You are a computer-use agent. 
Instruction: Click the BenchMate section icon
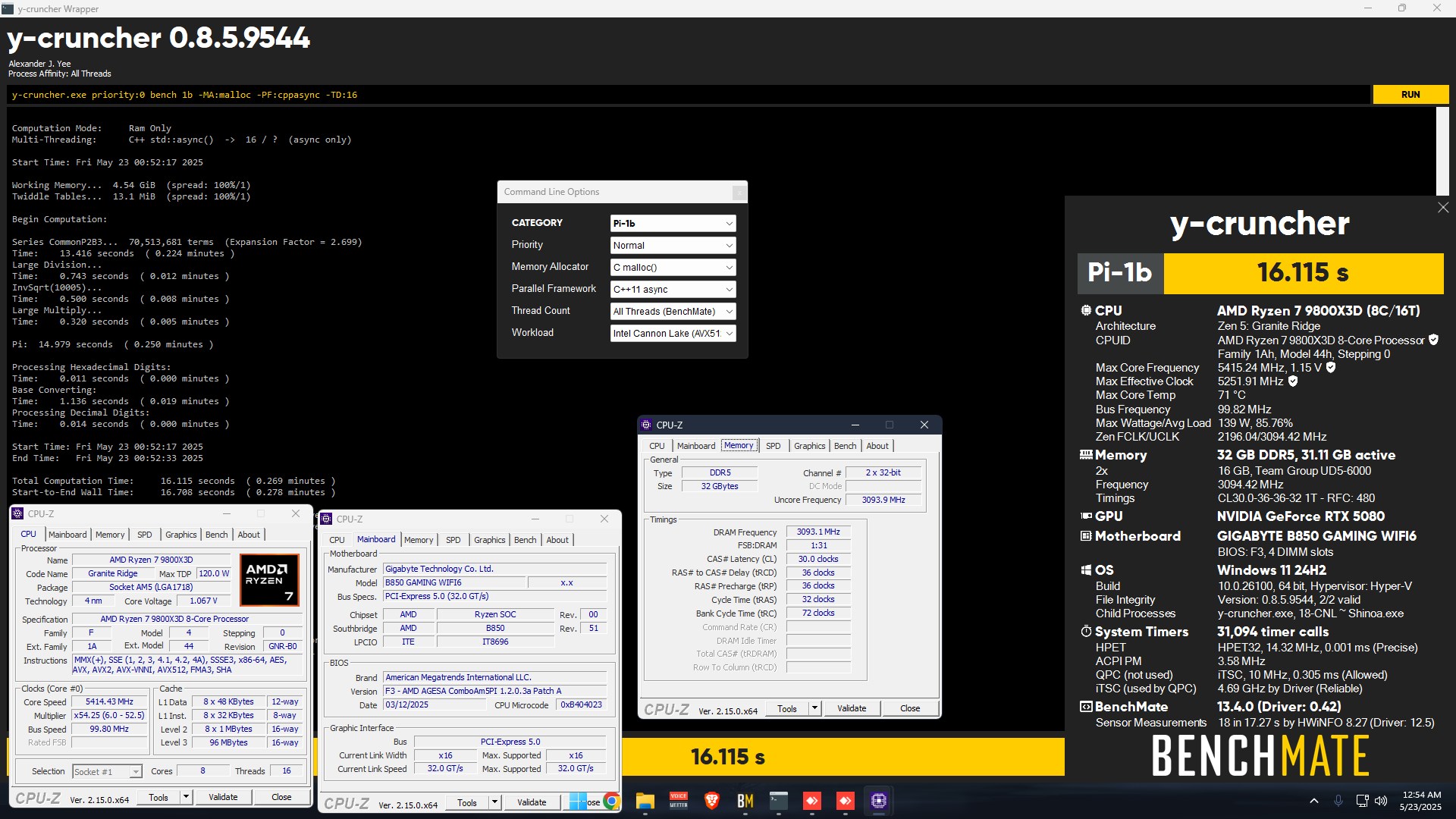click(1086, 706)
